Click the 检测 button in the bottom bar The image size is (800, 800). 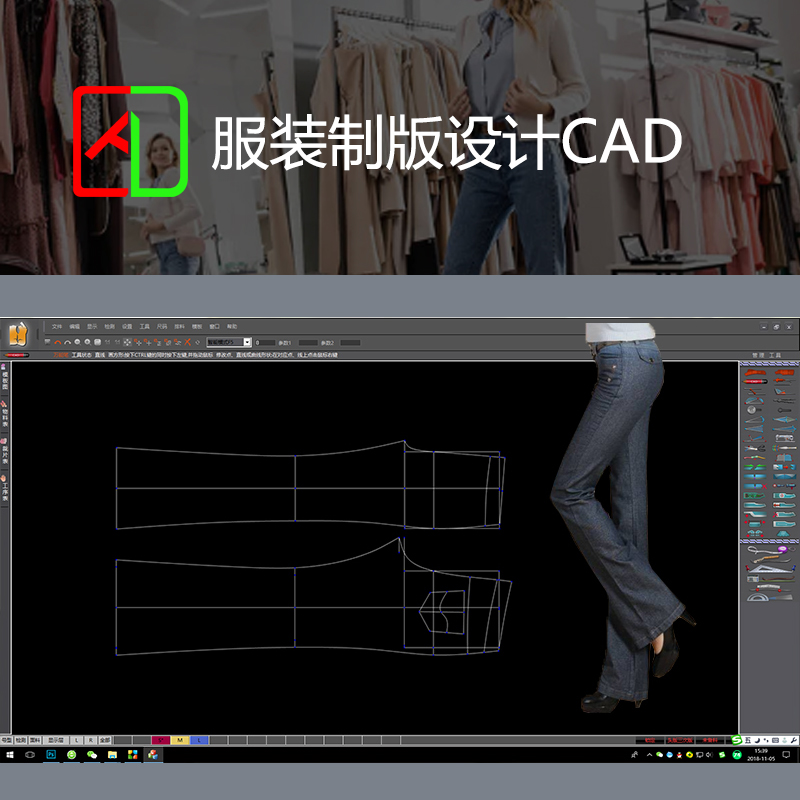click(20, 740)
